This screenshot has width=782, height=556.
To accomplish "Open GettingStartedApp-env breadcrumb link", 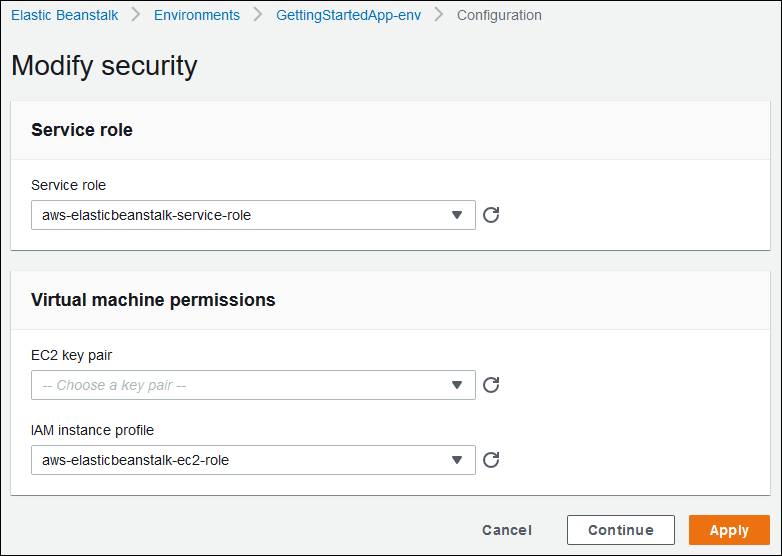I will [348, 15].
